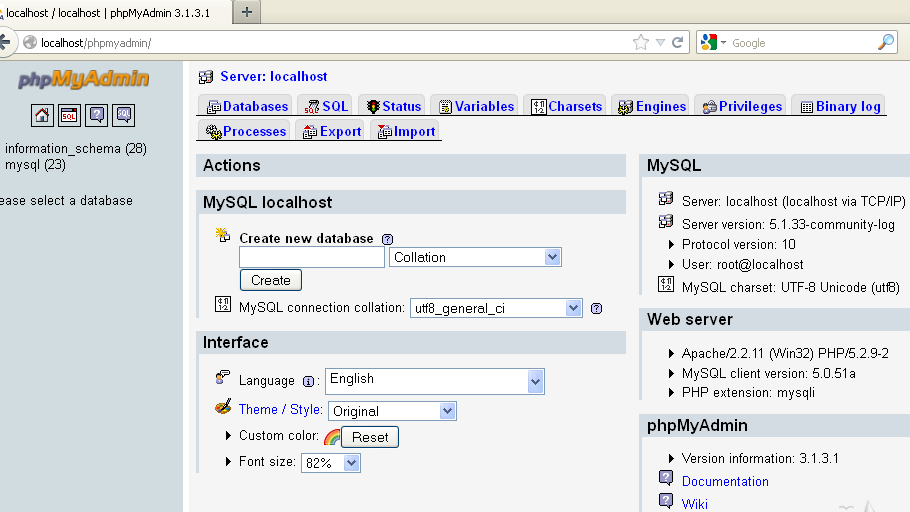Open the SQL query window icon in sidebar

(69, 116)
